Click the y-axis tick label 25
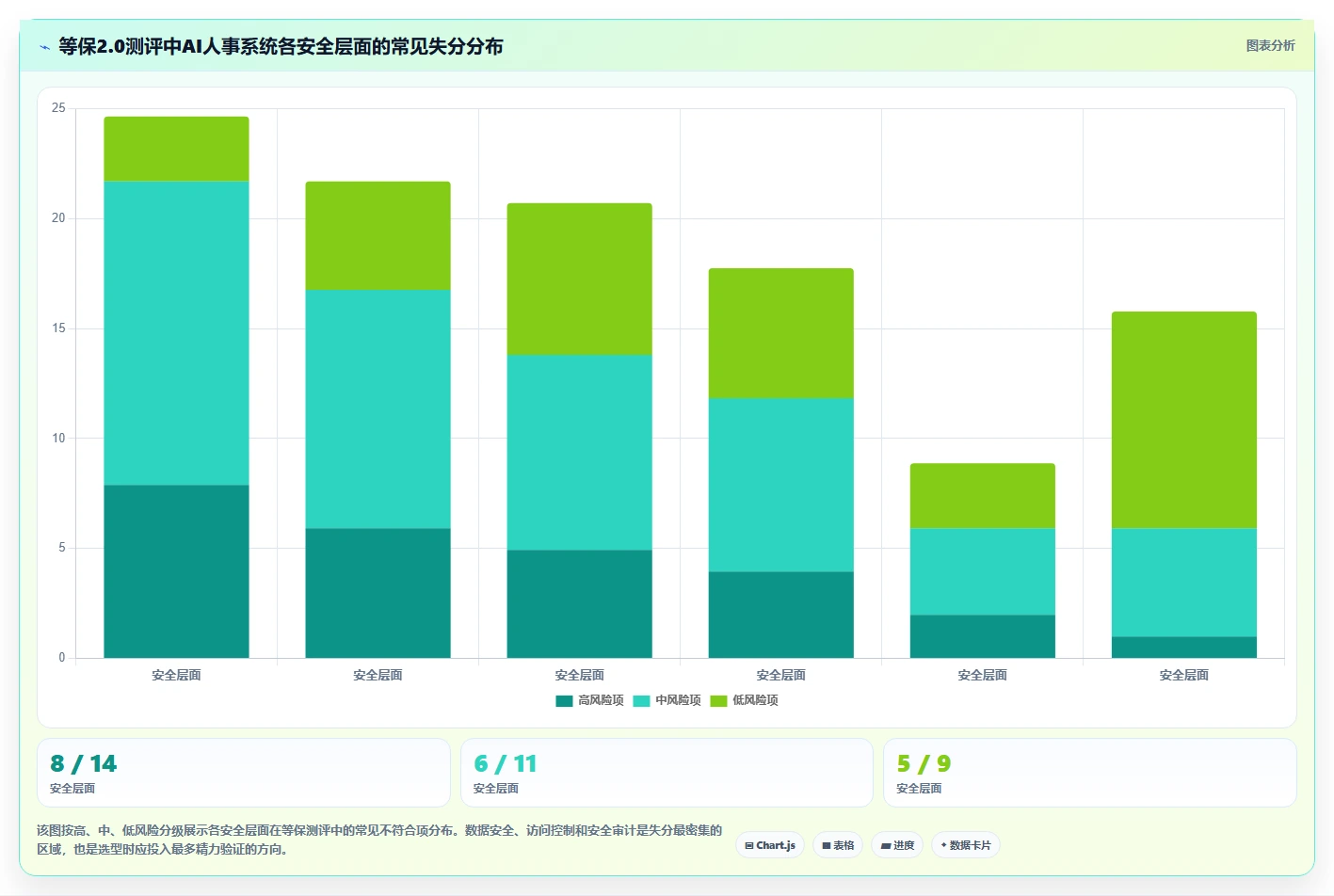Screen dimensions: 1334x896 tap(58, 108)
